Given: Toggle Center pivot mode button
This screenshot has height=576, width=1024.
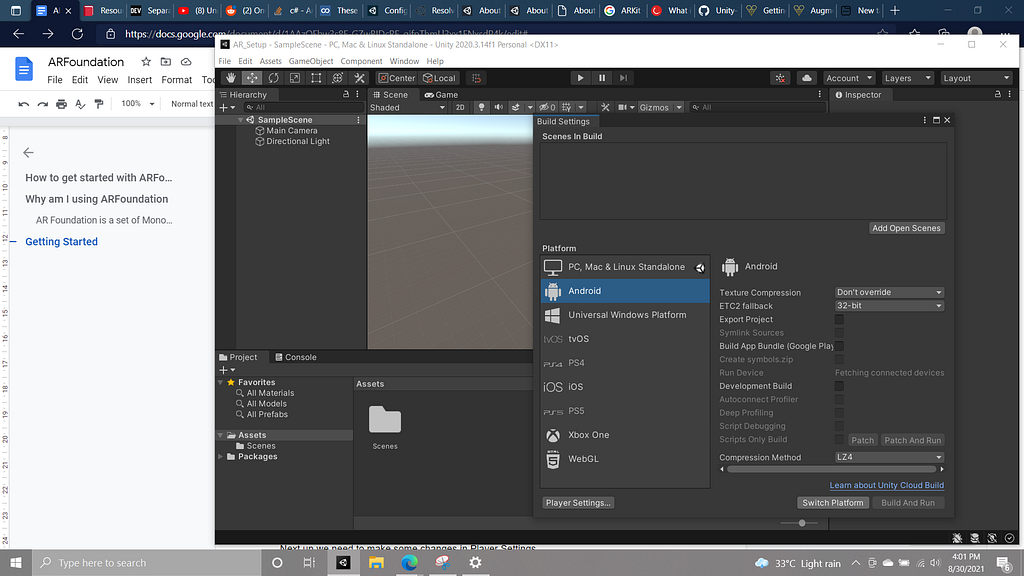Looking at the screenshot, I should (396, 78).
